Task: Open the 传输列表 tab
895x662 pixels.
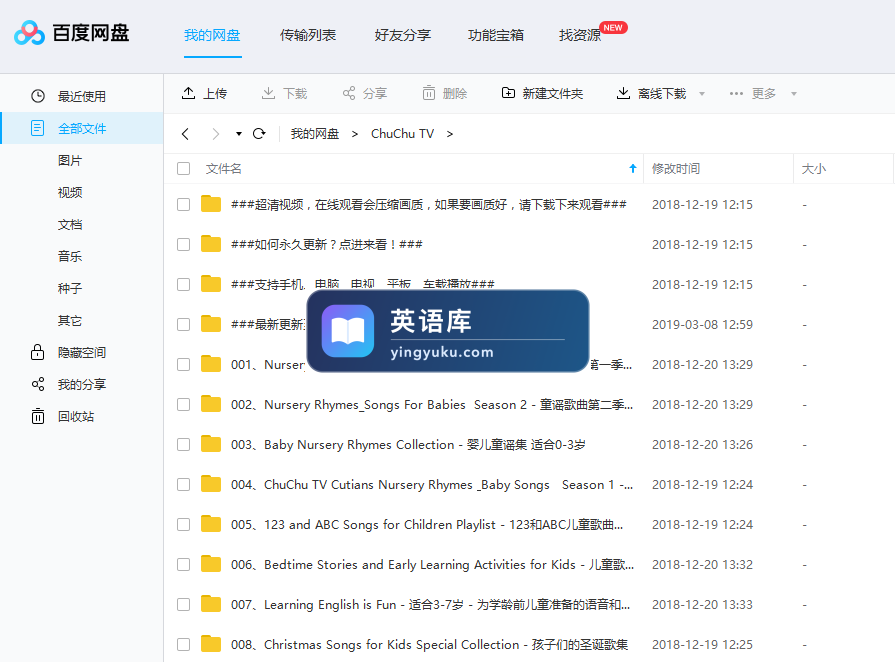Action: point(308,35)
